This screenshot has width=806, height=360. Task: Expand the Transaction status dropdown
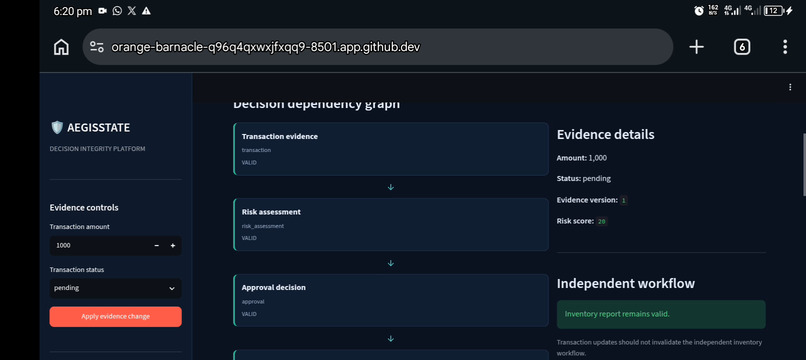pos(116,289)
